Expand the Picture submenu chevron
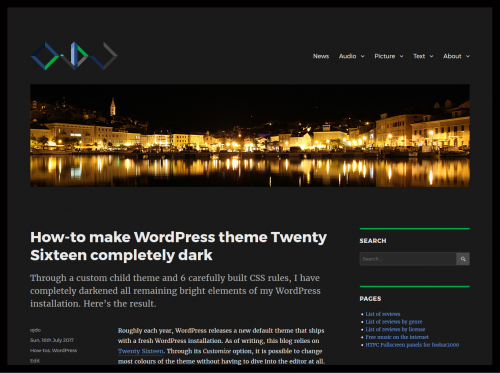Screen dimensions: 500x373 pyautogui.click(x=401, y=56)
